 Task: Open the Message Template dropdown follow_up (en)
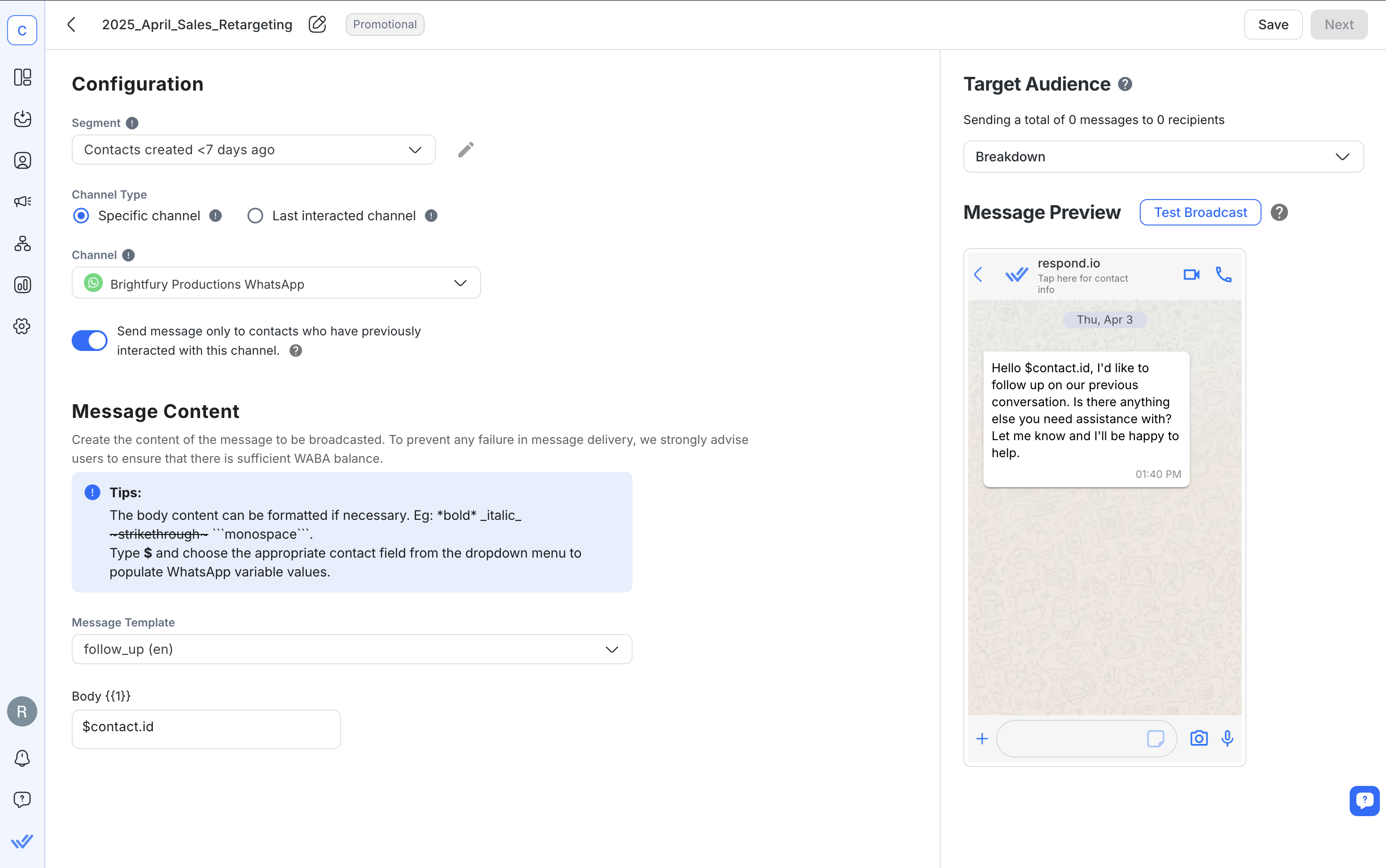[352, 649]
